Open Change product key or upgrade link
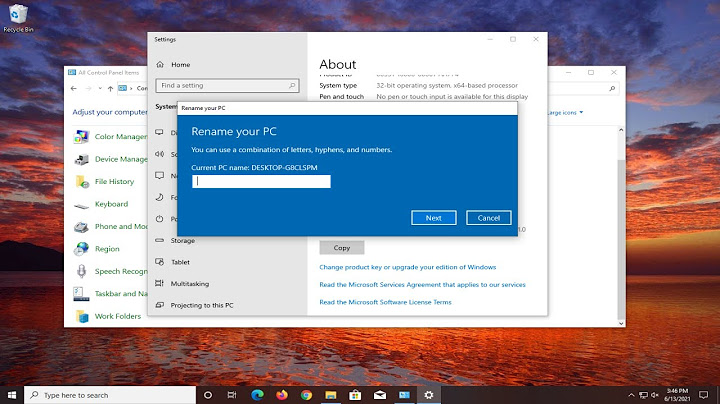The width and height of the screenshot is (720, 404). [x=408, y=267]
